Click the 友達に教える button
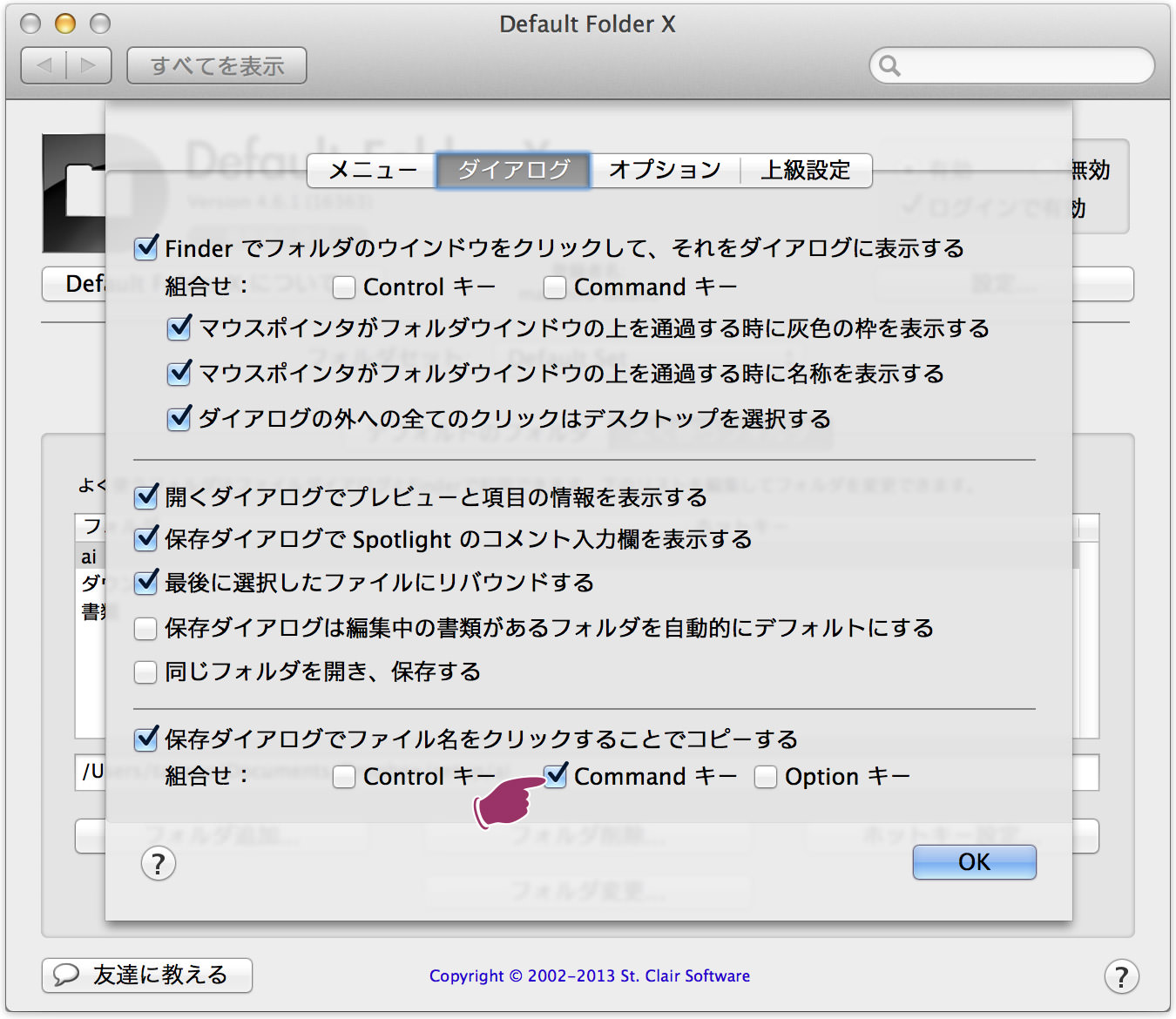 (x=147, y=975)
